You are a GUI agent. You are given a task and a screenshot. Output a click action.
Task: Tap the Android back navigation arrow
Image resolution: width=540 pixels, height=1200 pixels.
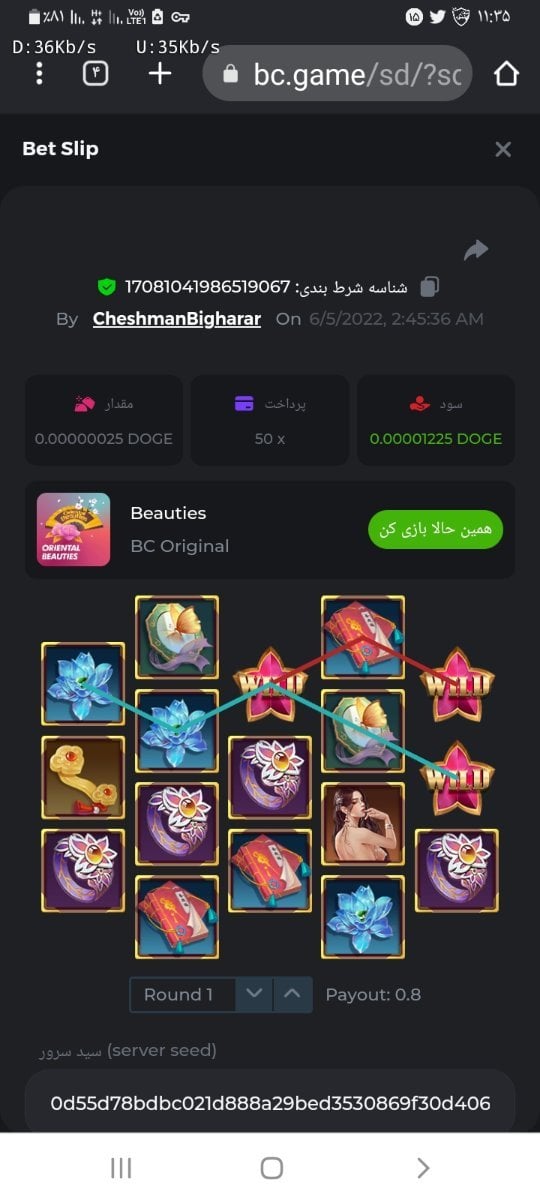click(x=423, y=1167)
